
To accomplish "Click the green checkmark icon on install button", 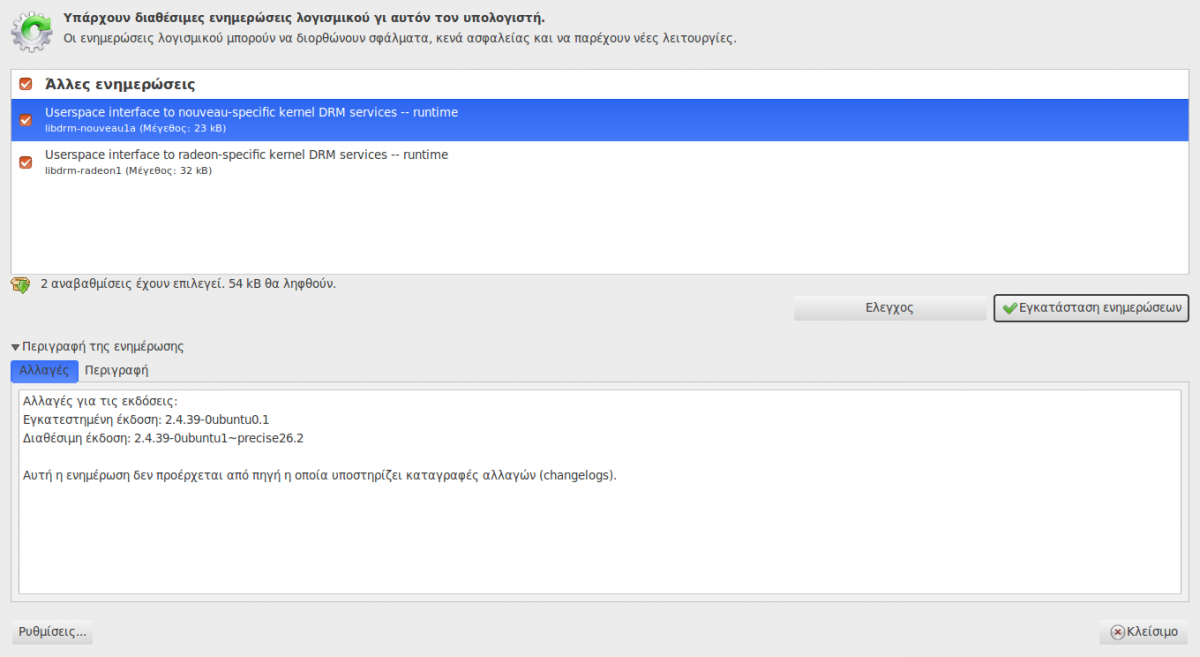I will 1010,308.
